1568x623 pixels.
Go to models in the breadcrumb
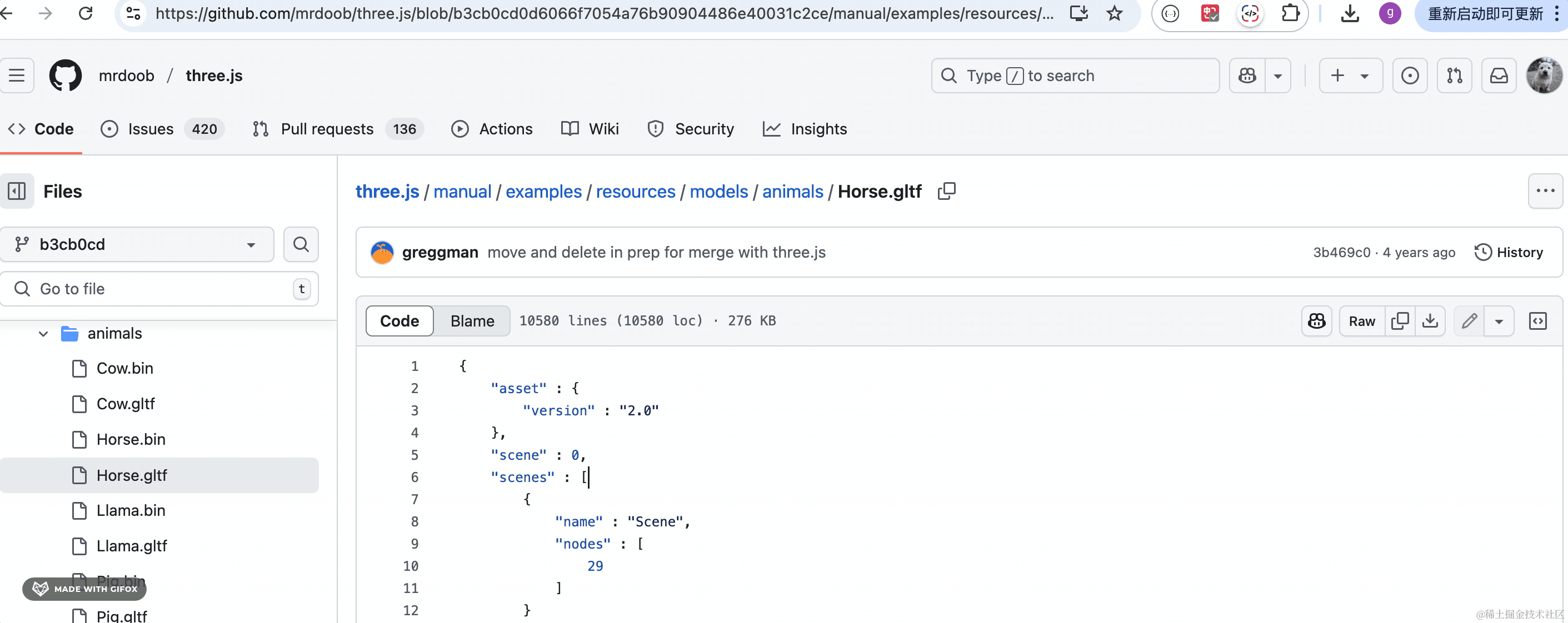coord(718,191)
